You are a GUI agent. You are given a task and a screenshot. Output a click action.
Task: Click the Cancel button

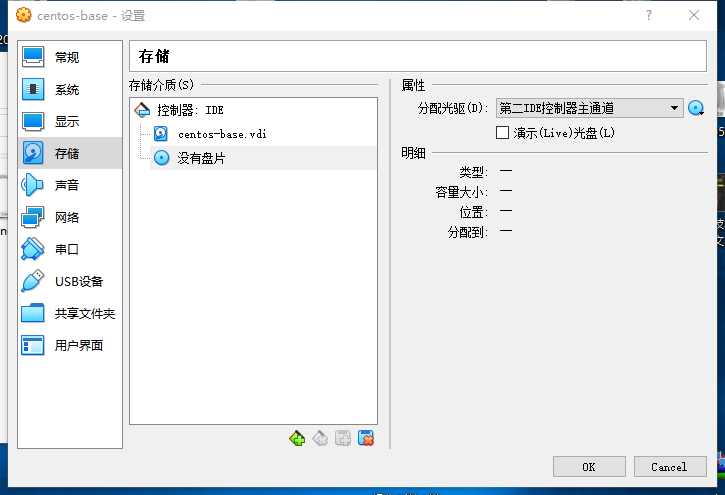click(670, 467)
